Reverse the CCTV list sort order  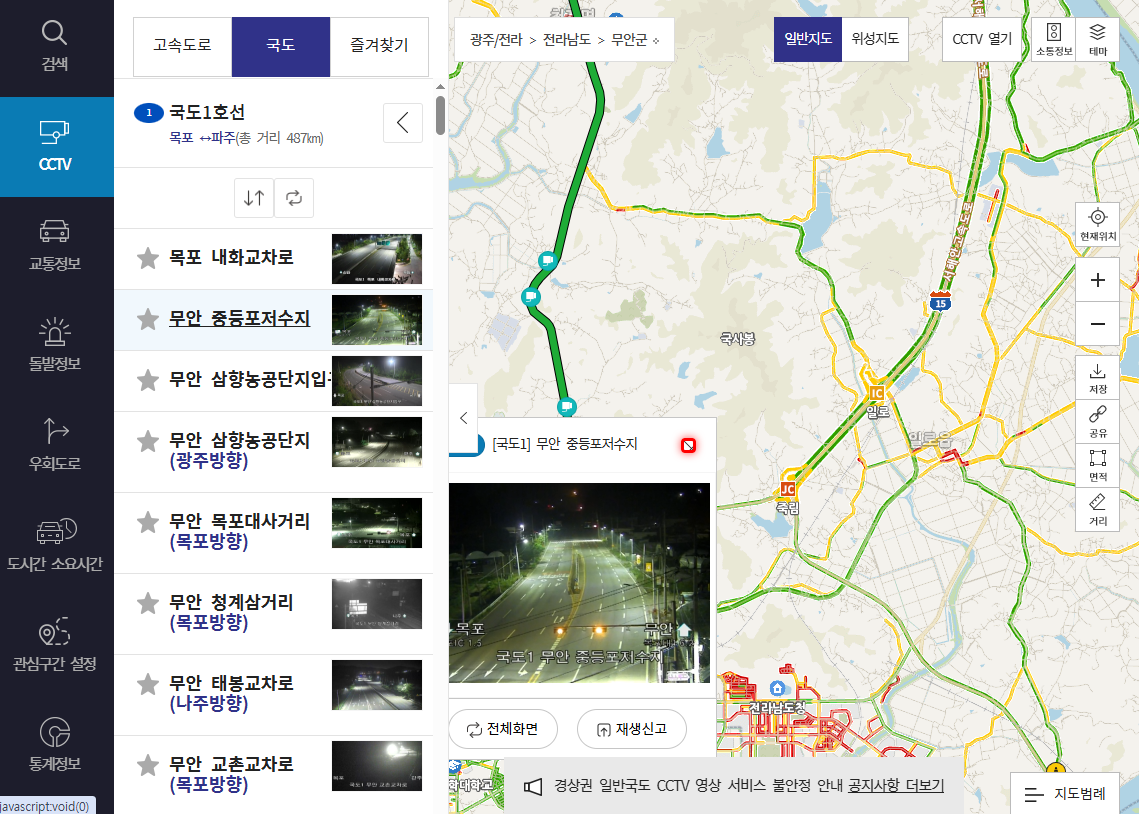(x=254, y=198)
